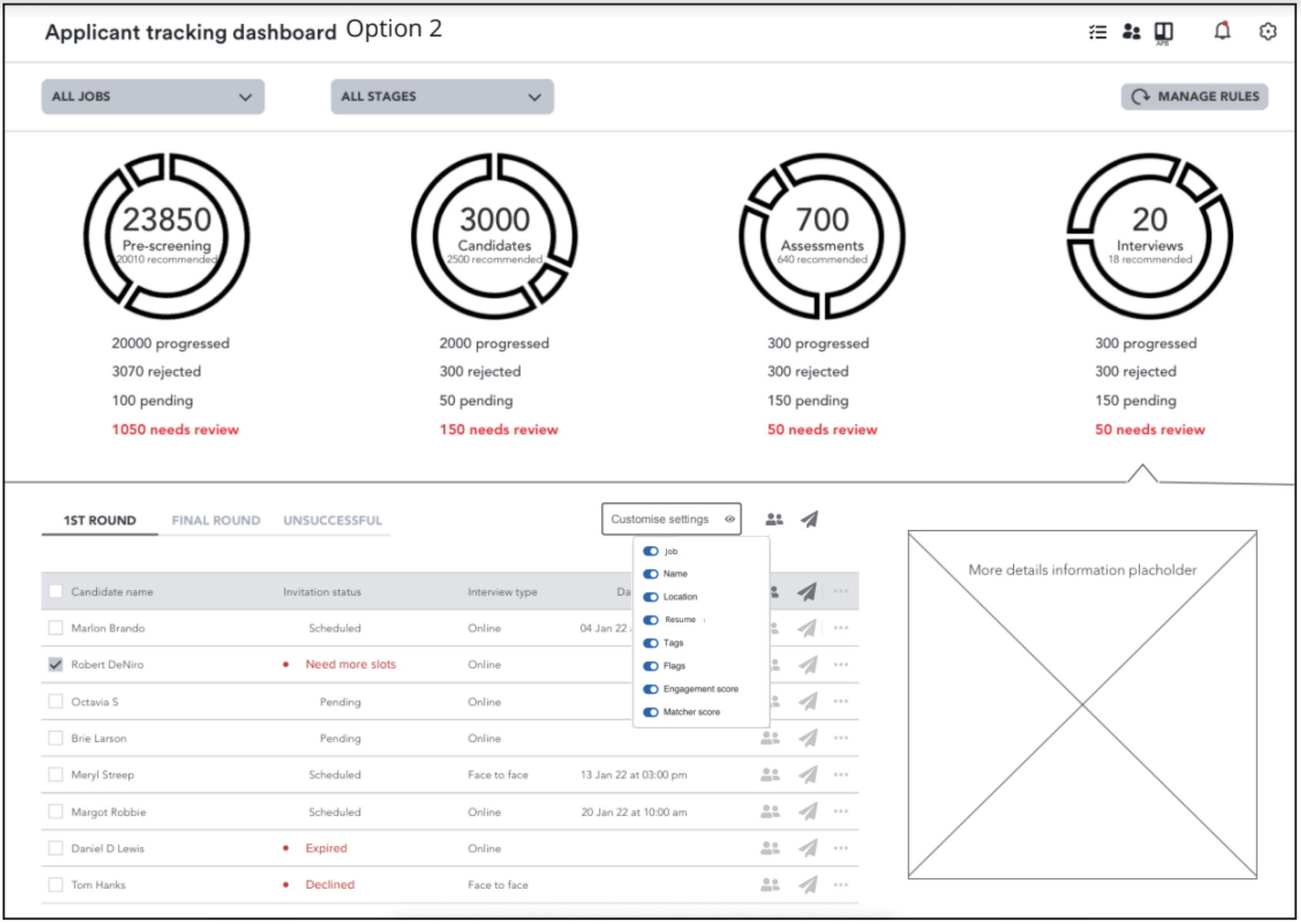
Task: Check Daniel D Lewis checkbox
Action: (x=55, y=848)
